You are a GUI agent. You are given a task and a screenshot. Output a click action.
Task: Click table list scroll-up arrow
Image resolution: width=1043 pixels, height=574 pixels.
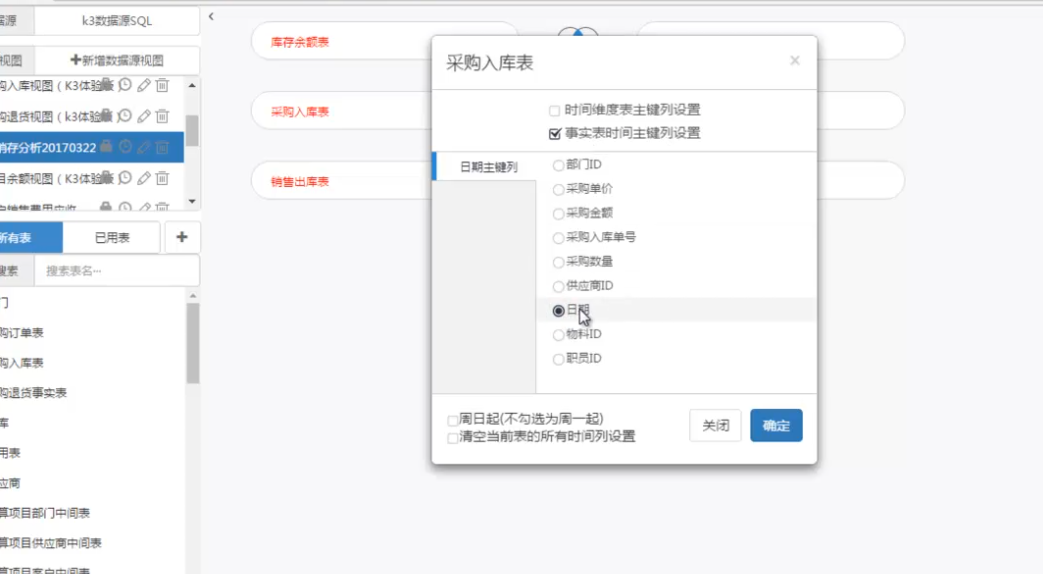point(193,296)
